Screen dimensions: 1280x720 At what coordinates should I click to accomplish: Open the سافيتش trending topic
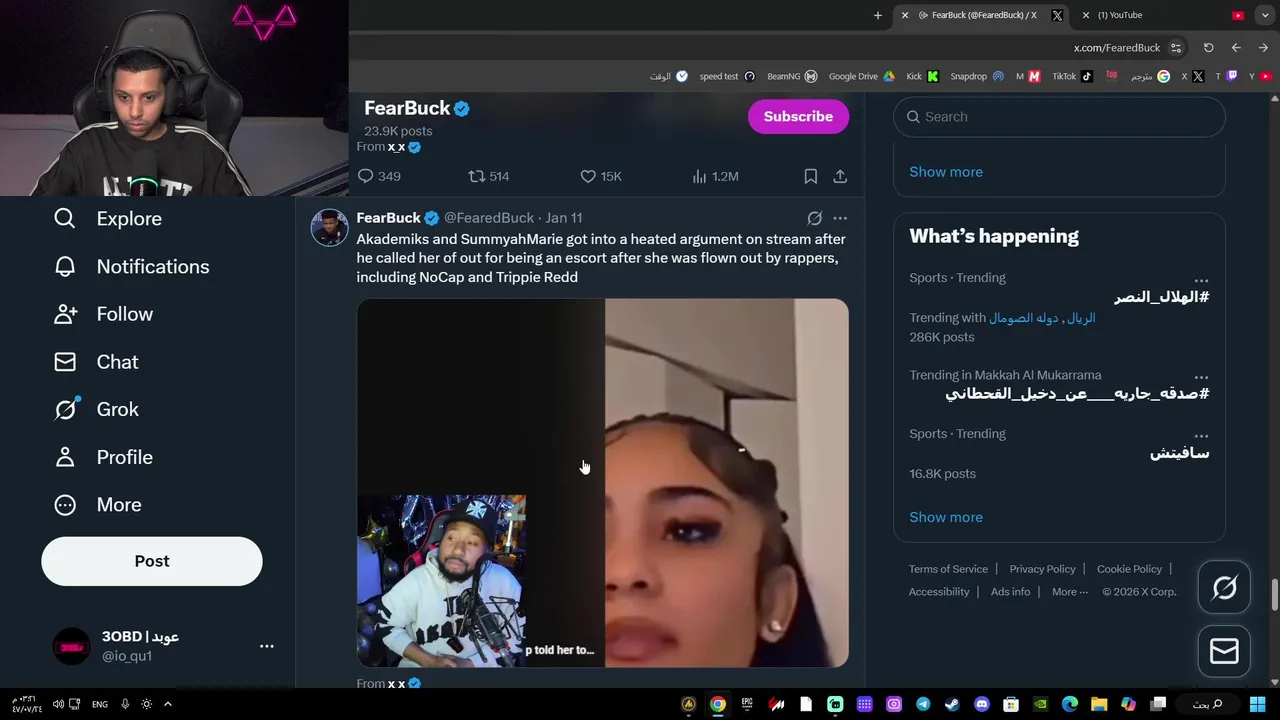coord(1180,453)
